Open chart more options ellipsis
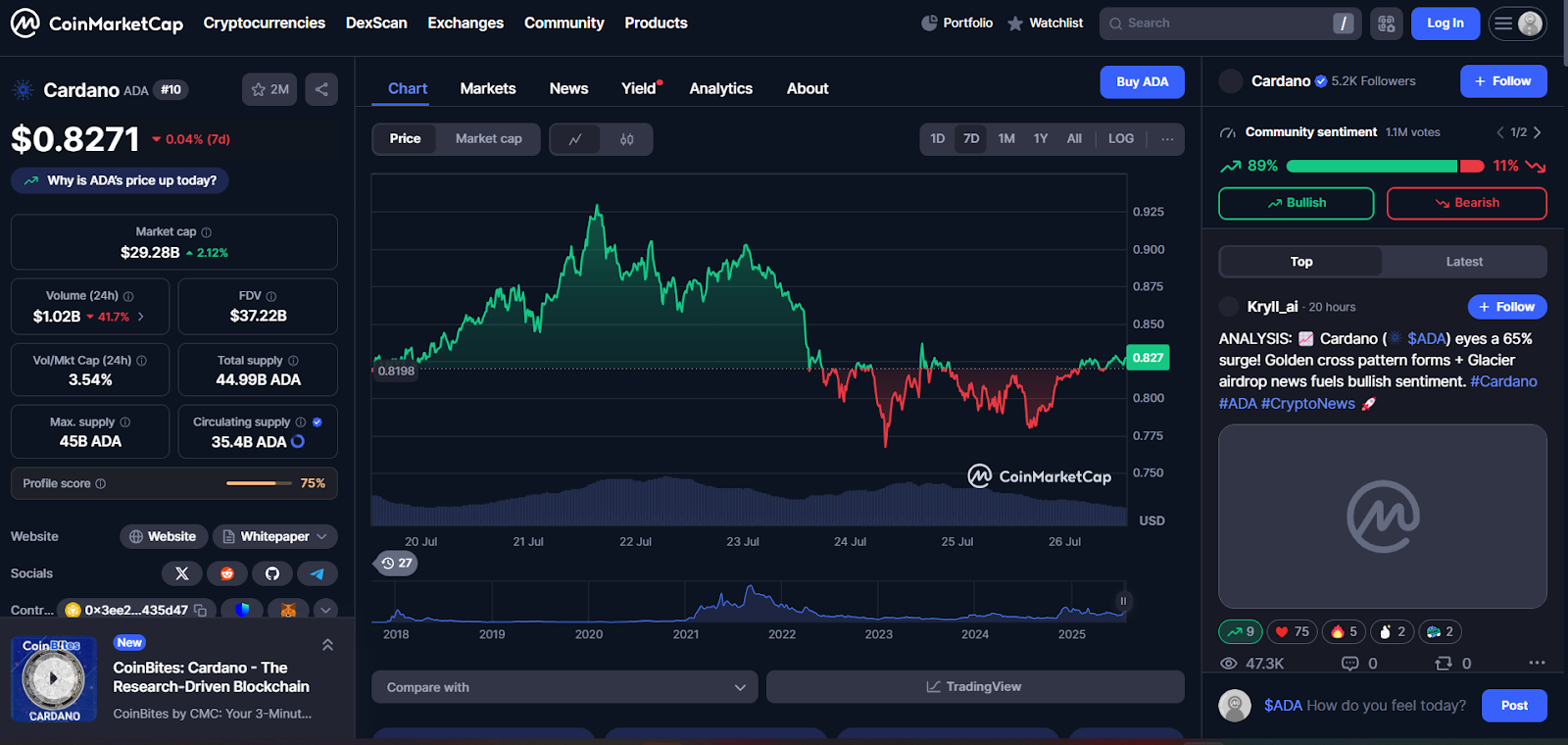 pos(1167,139)
